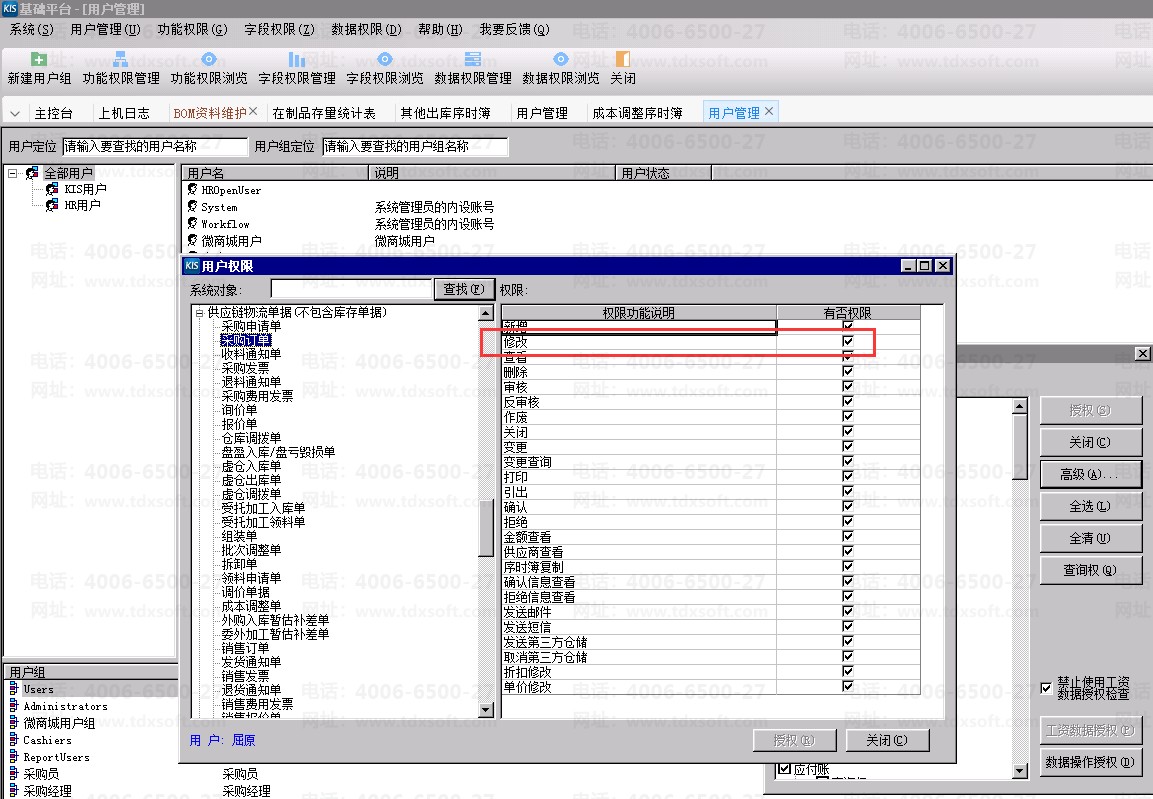Viewport: 1153px width, 799px height.
Task: Select 仓库调拨单 in the object tree
Action: pyautogui.click(x=251, y=437)
